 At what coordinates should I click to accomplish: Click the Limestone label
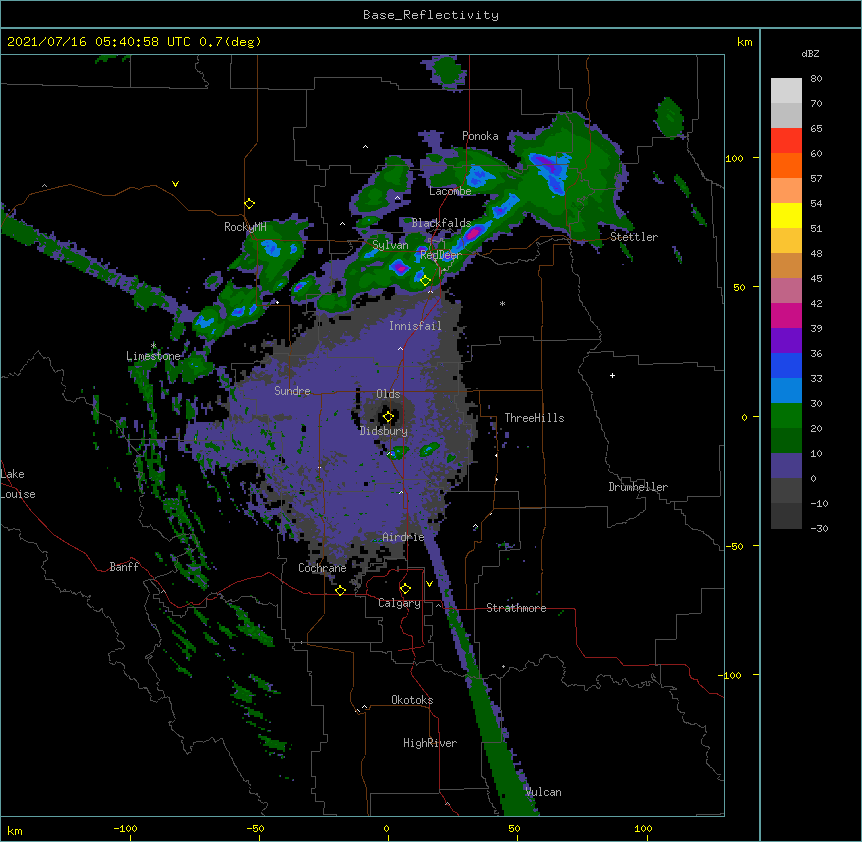tap(153, 356)
